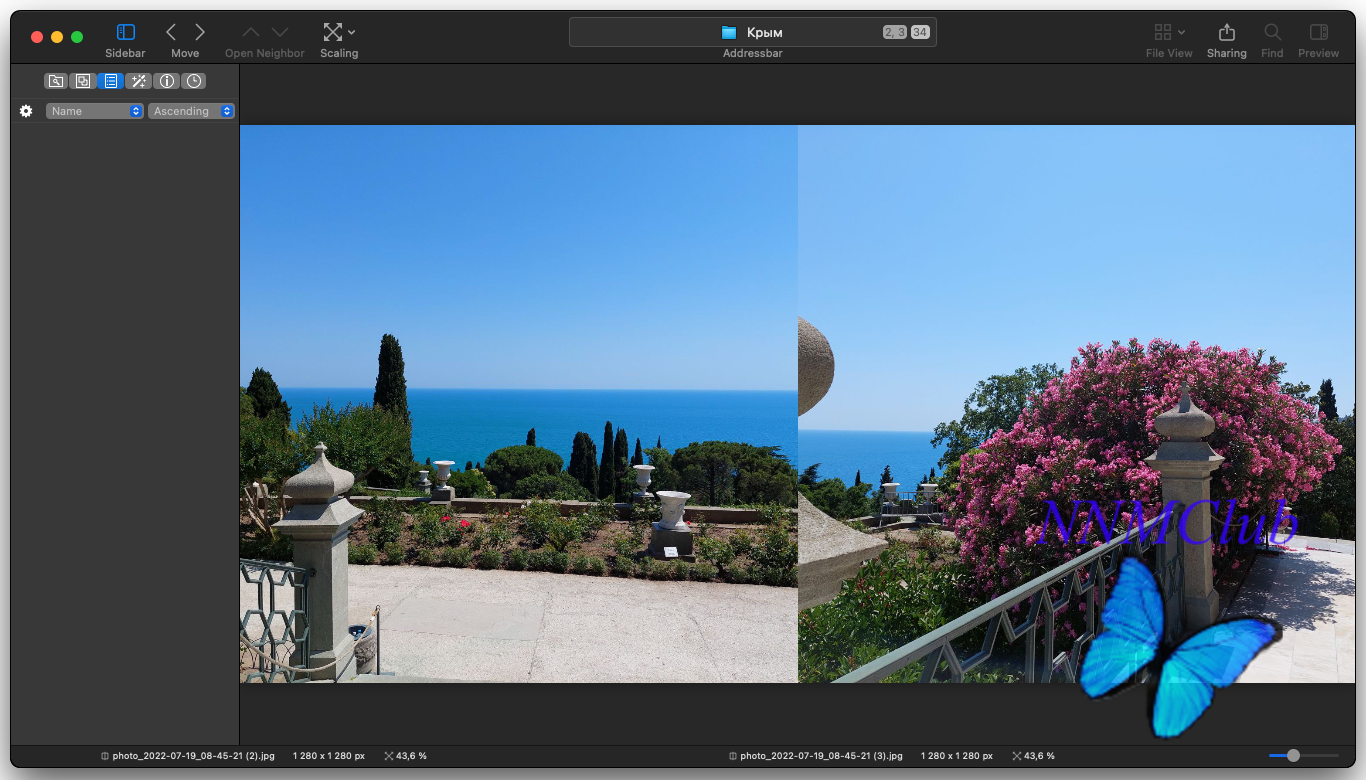Image resolution: width=1366 pixels, height=780 pixels.
Task: Select the magic wand effects tab
Action: pos(139,81)
